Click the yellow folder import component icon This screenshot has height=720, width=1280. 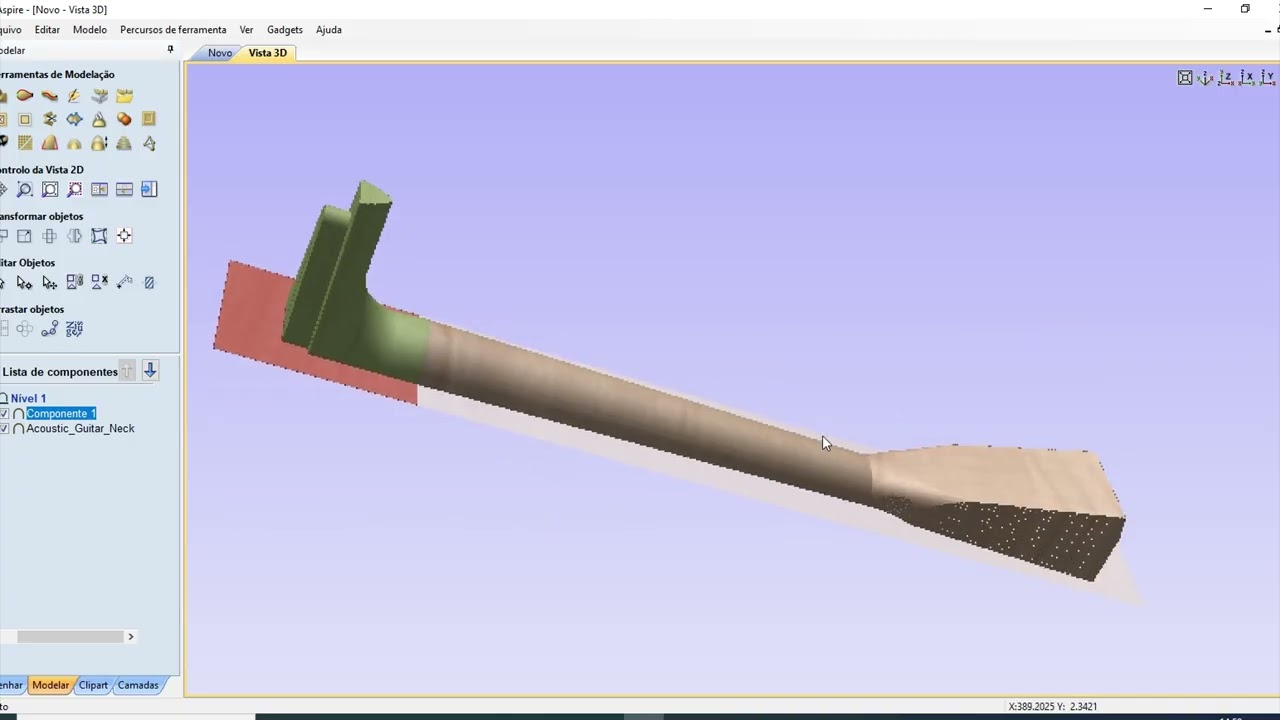coord(124,96)
